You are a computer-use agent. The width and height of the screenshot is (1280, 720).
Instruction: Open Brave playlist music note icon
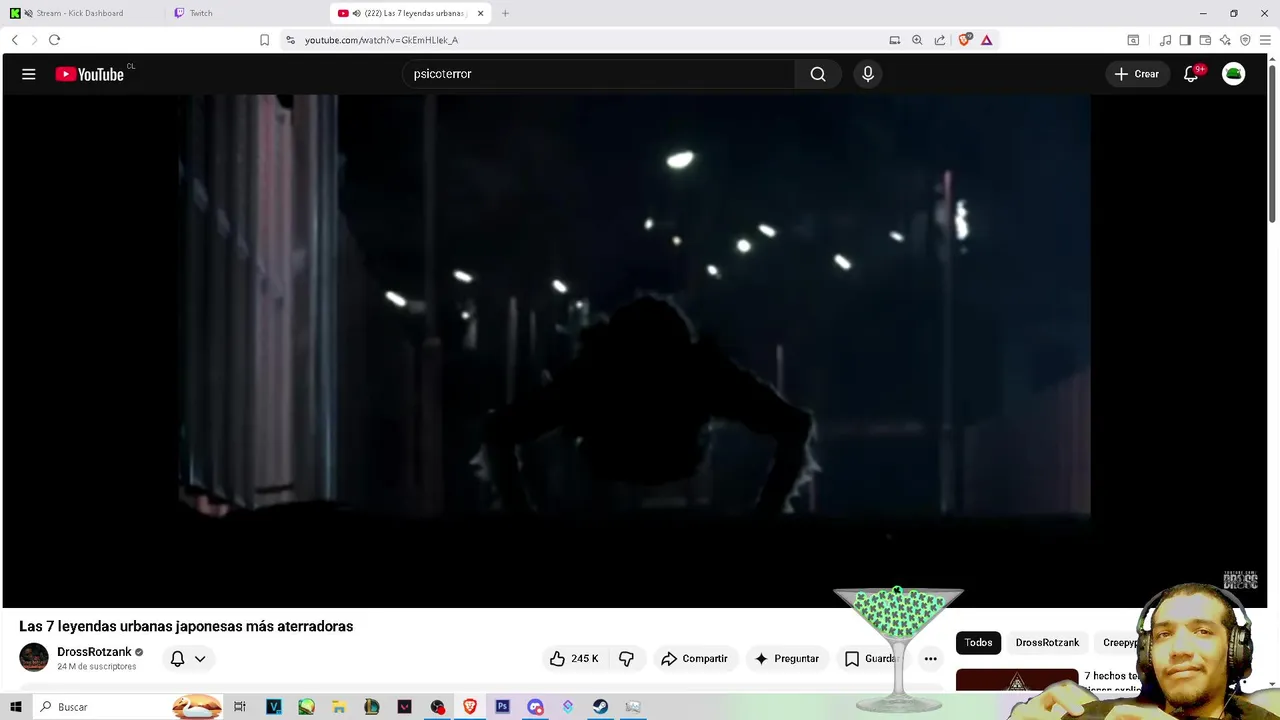(x=1165, y=40)
